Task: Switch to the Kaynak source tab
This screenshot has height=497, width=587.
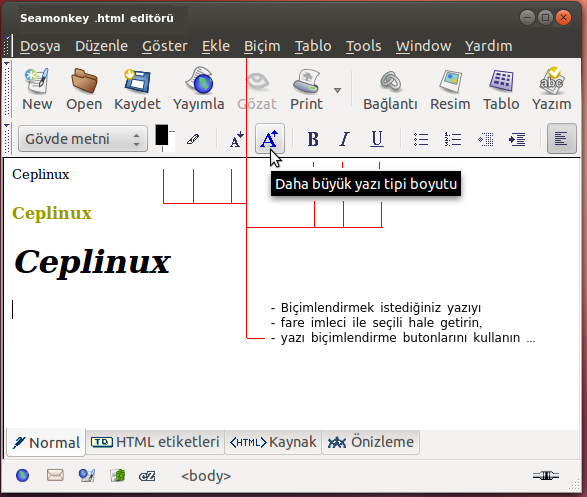Action: tap(273, 442)
